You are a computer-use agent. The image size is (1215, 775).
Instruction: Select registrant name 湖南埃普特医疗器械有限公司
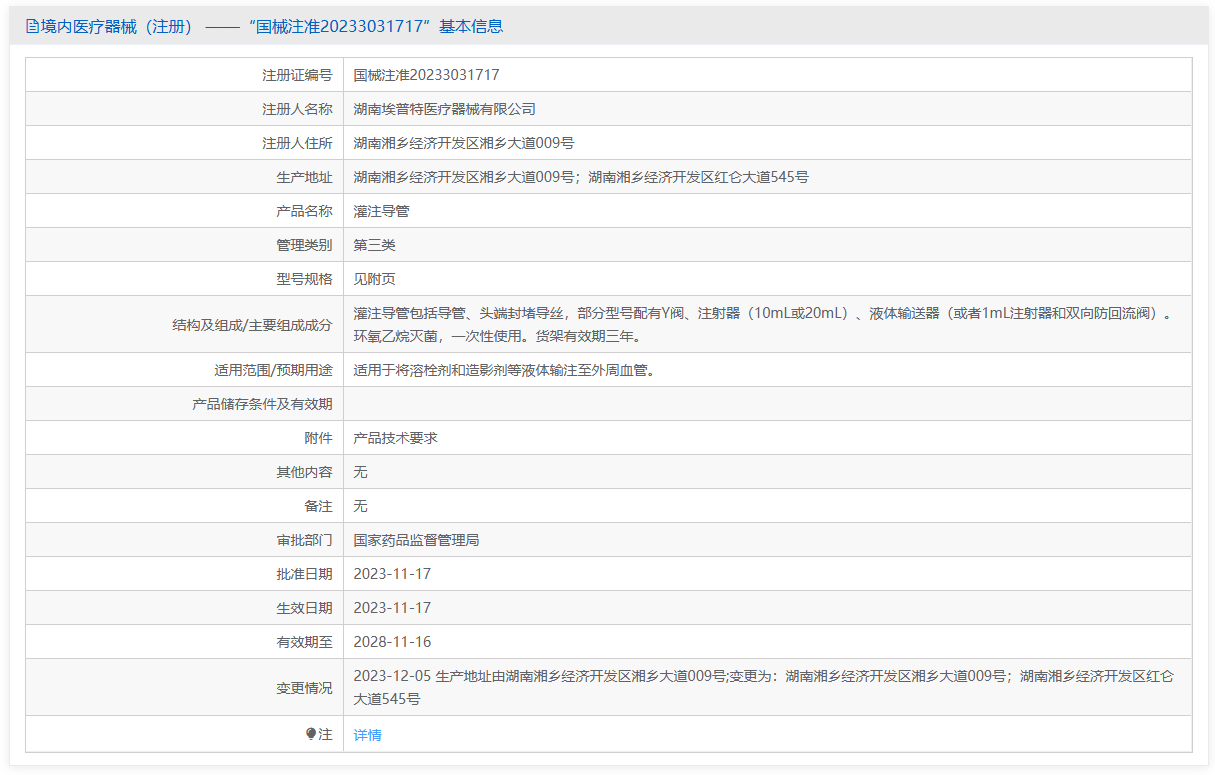coord(445,109)
